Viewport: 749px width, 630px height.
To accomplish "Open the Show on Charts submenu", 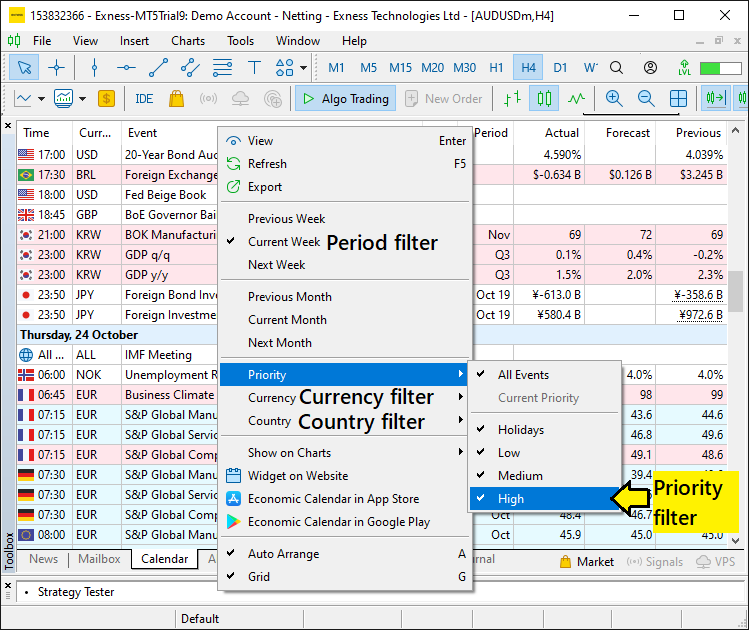I will tap(290, 453).
